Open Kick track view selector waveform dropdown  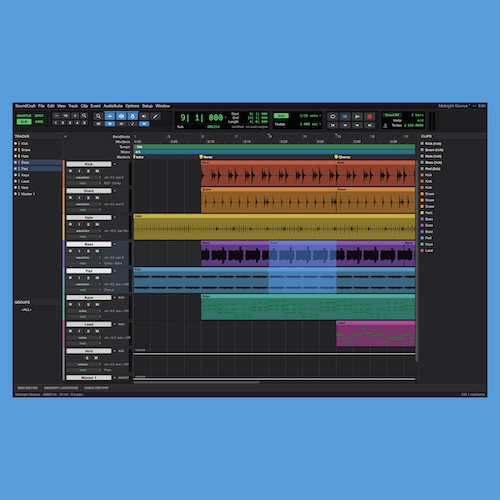84,177
